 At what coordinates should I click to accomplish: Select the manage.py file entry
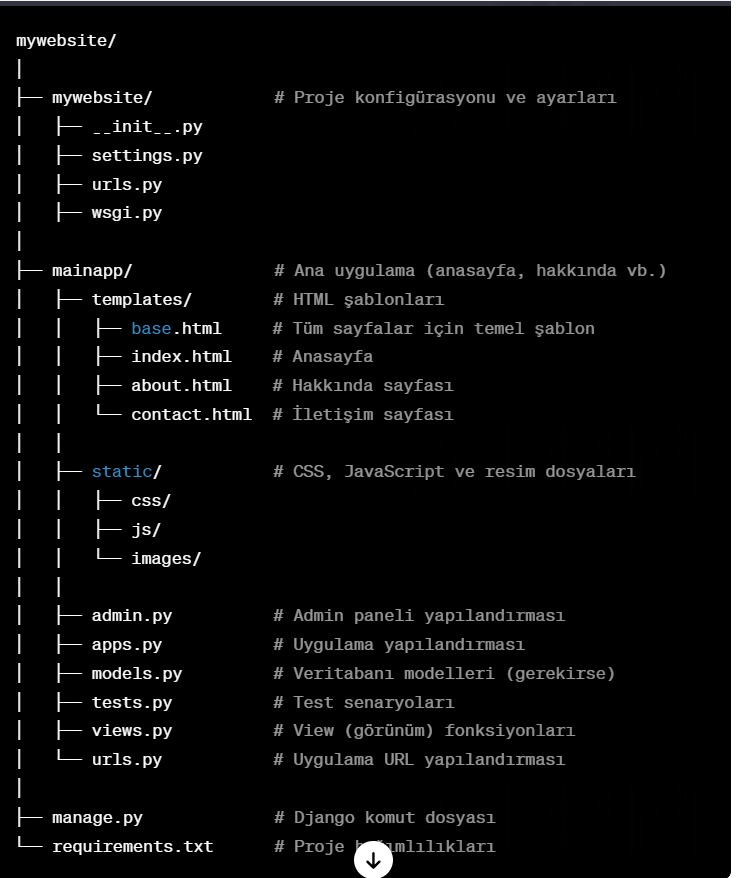pyautogui.click(x=97, y=818)
